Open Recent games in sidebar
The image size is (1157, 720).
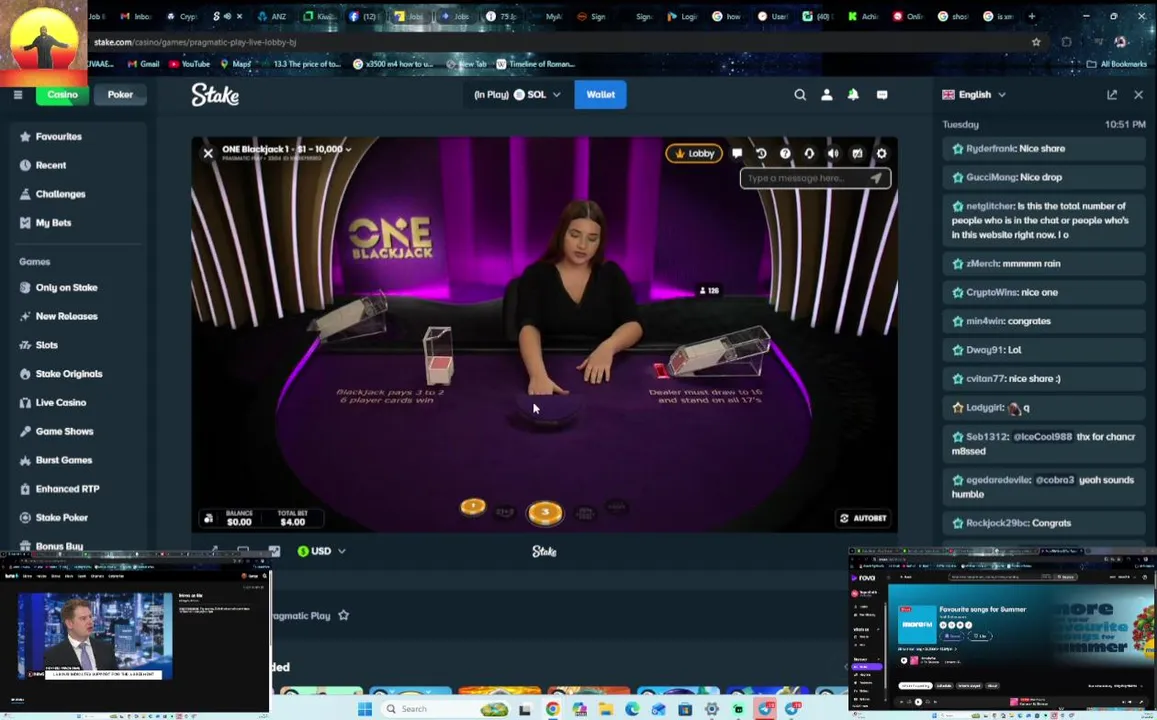(43, 165)
